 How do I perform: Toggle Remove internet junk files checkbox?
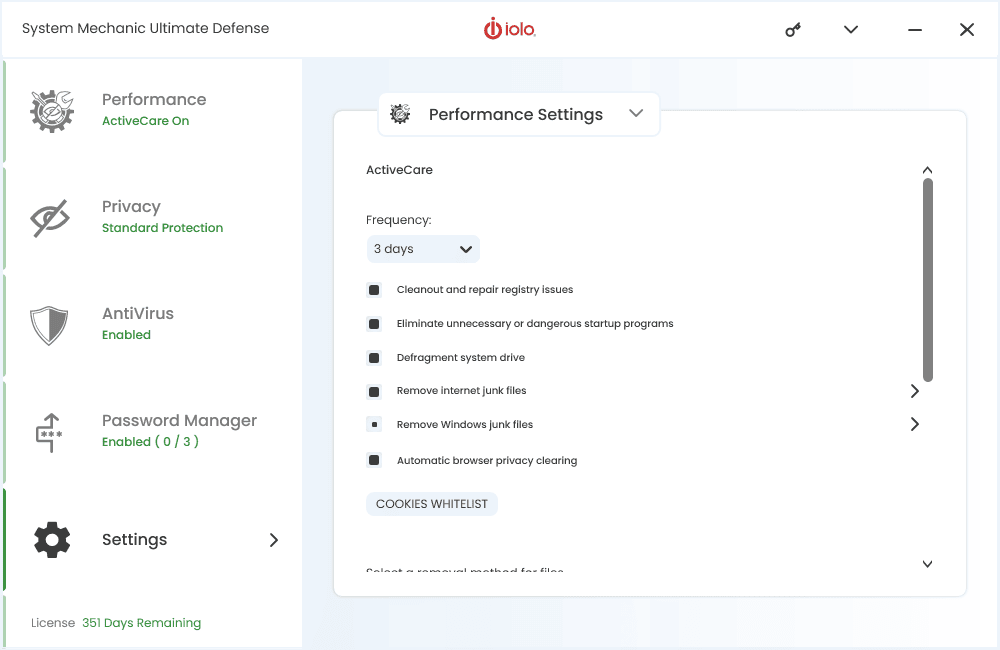coord(374,392)
